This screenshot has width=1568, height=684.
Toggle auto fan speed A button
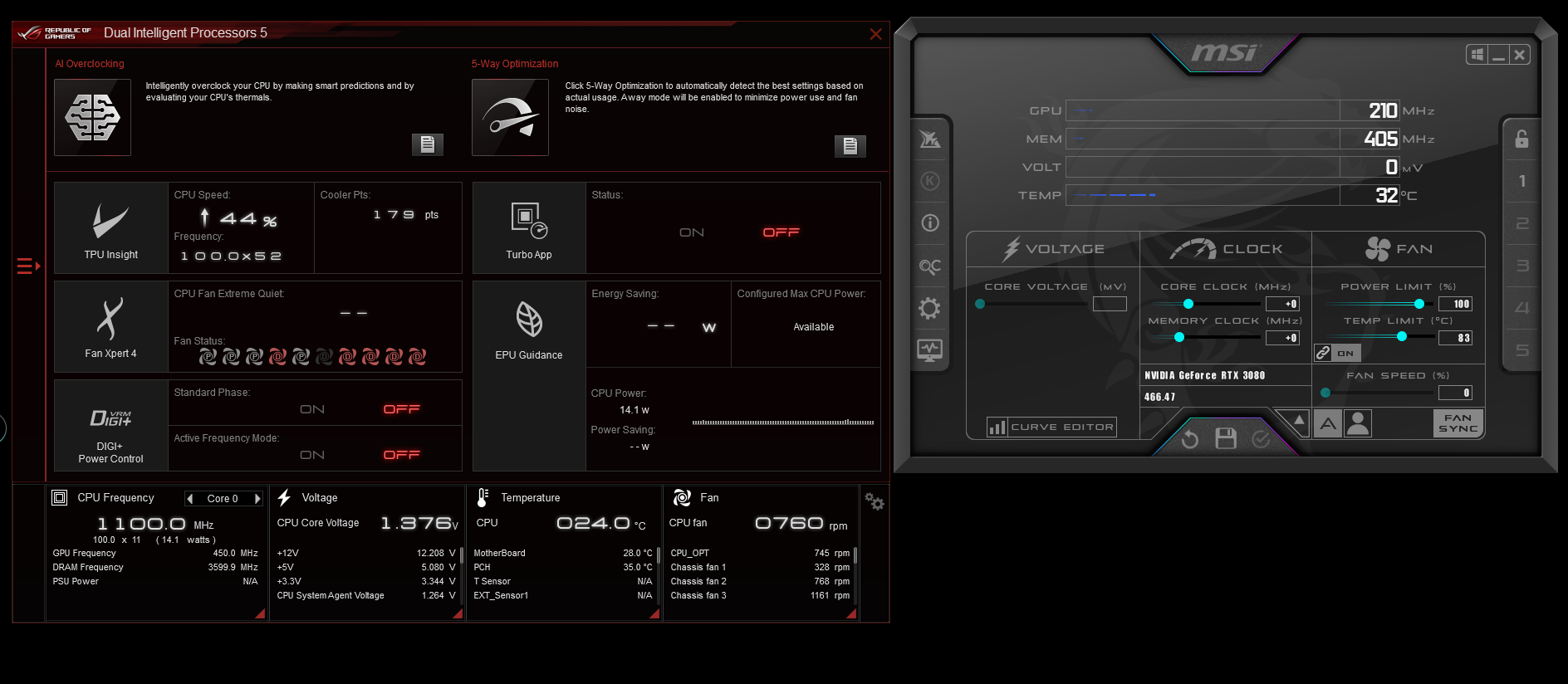coord(1328,424)
